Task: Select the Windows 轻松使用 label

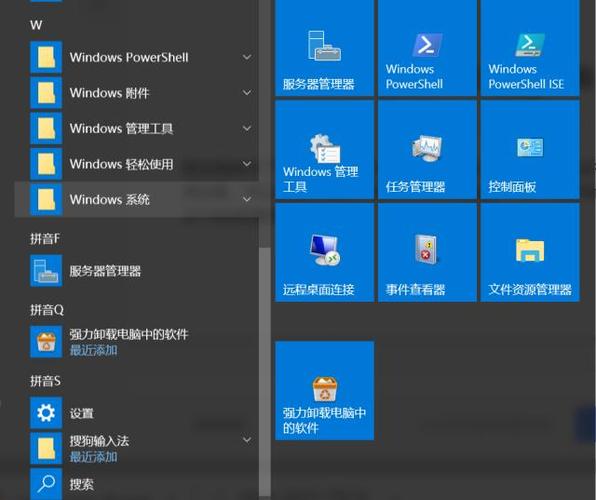Action: click(121, 164)
